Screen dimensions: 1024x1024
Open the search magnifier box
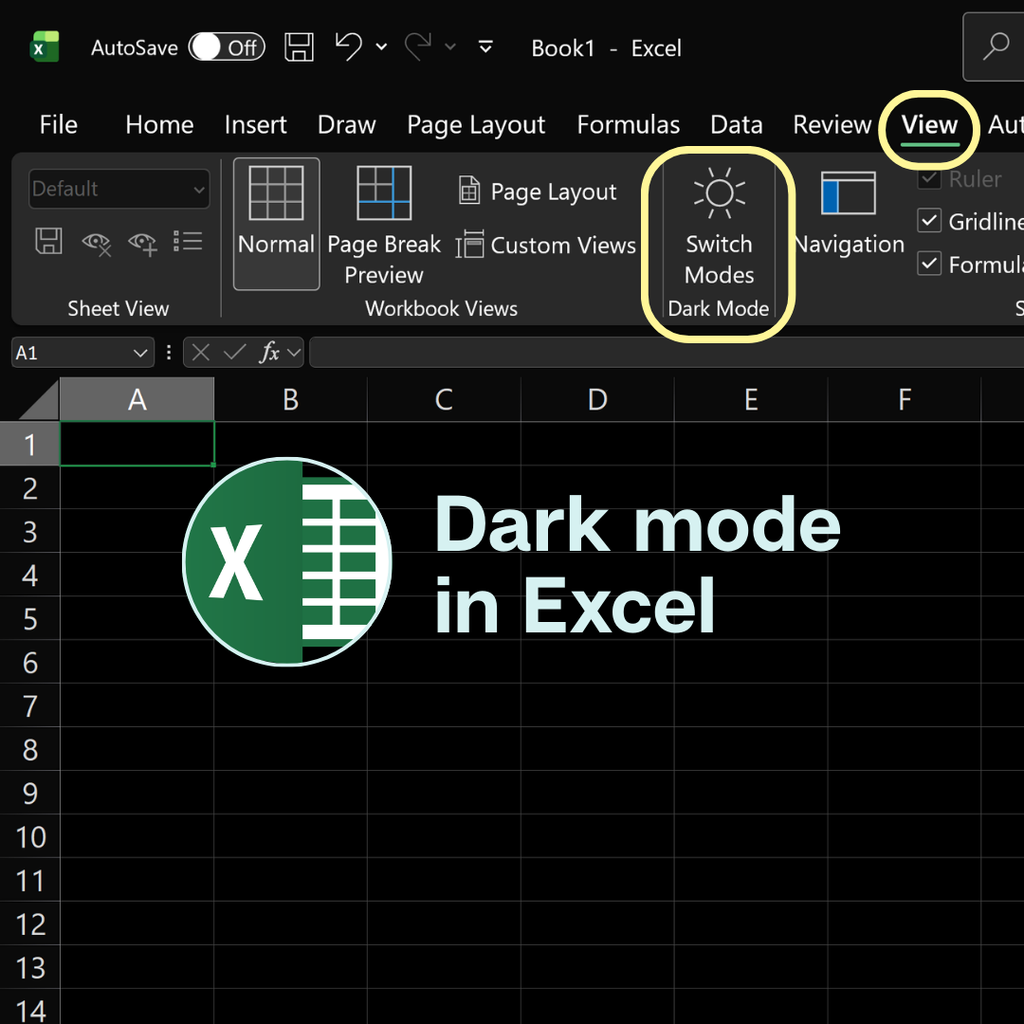coord(995,47)
